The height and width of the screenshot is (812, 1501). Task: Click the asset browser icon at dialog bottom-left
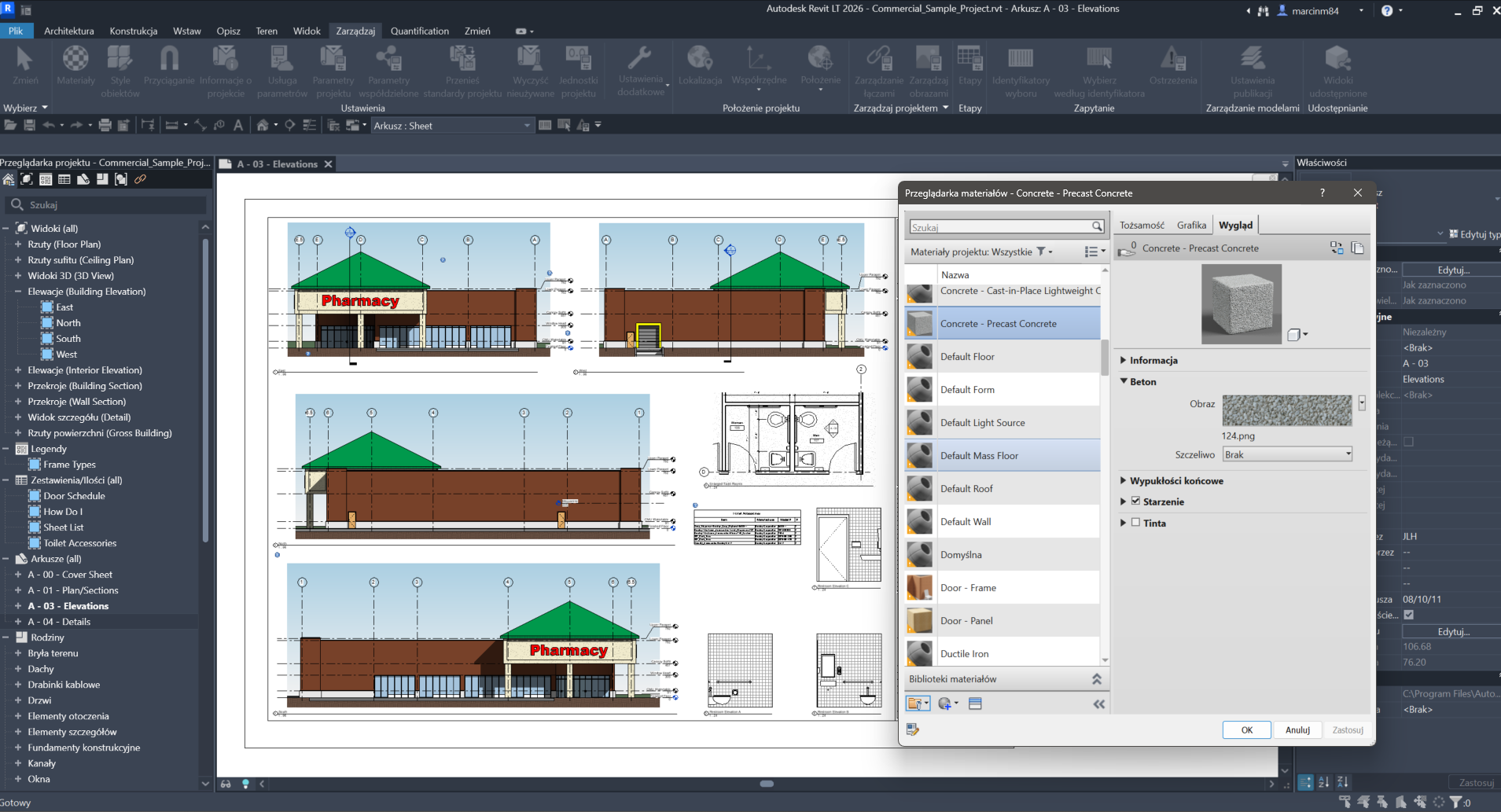[x=913, y=729]
